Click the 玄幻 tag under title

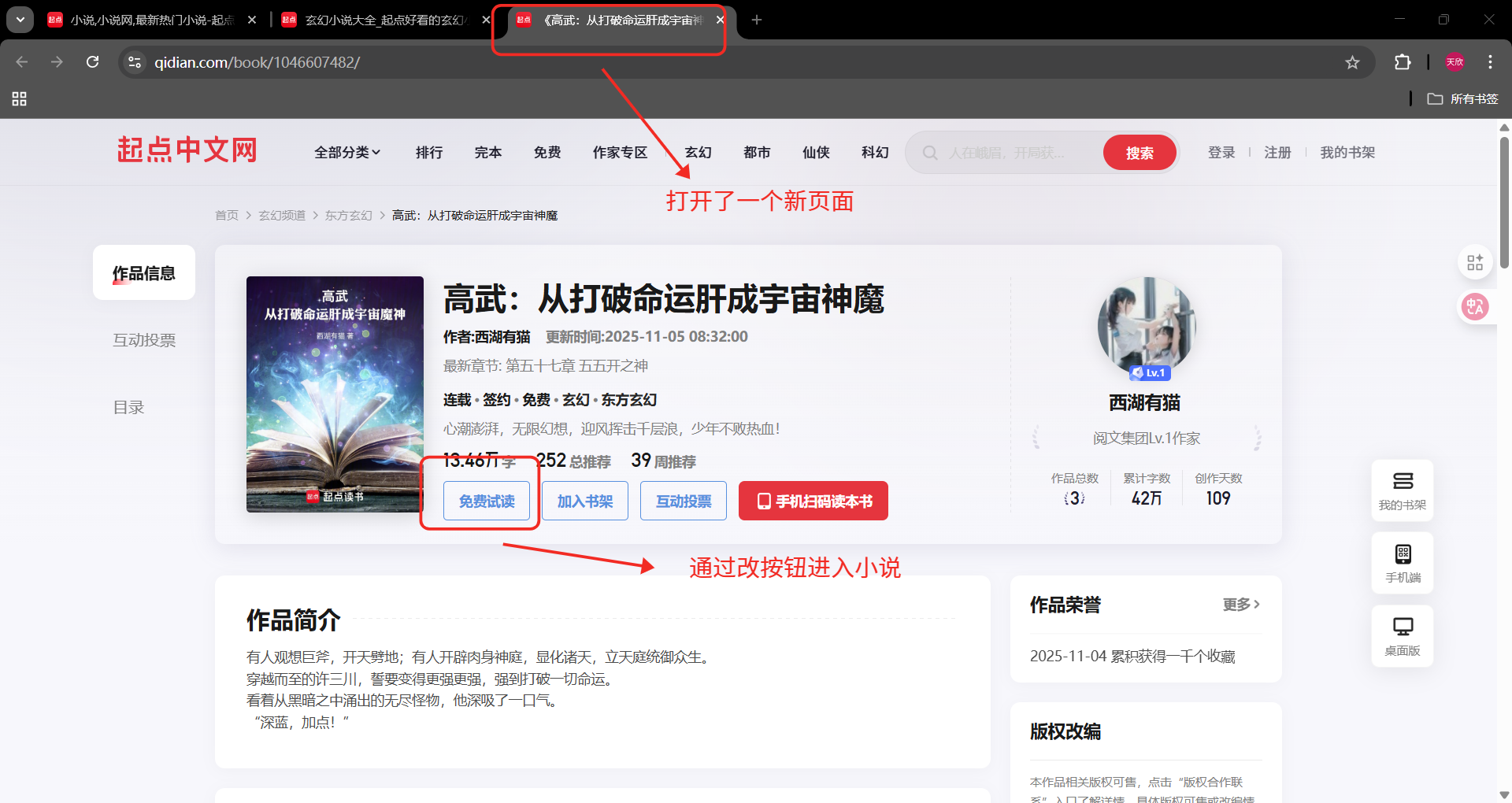(x=576, y=400)
